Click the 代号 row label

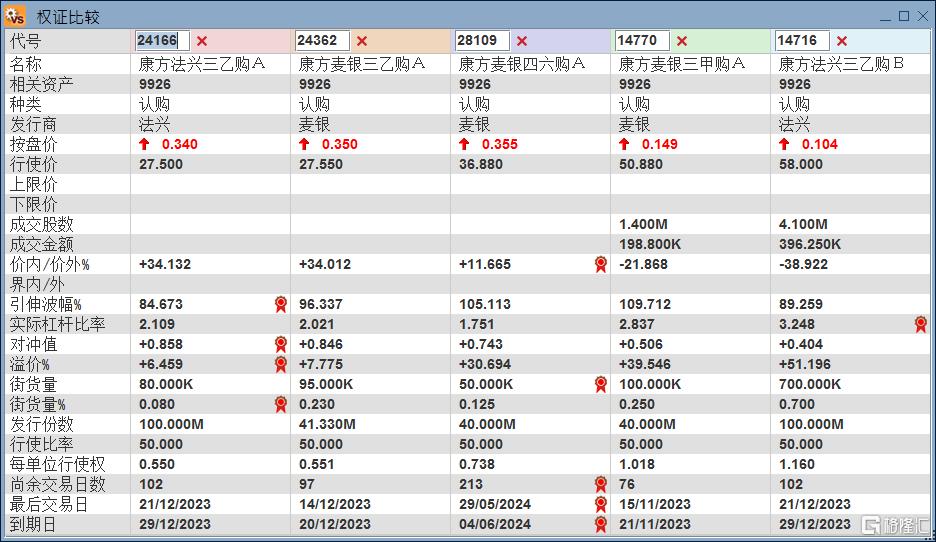[26, 41]
